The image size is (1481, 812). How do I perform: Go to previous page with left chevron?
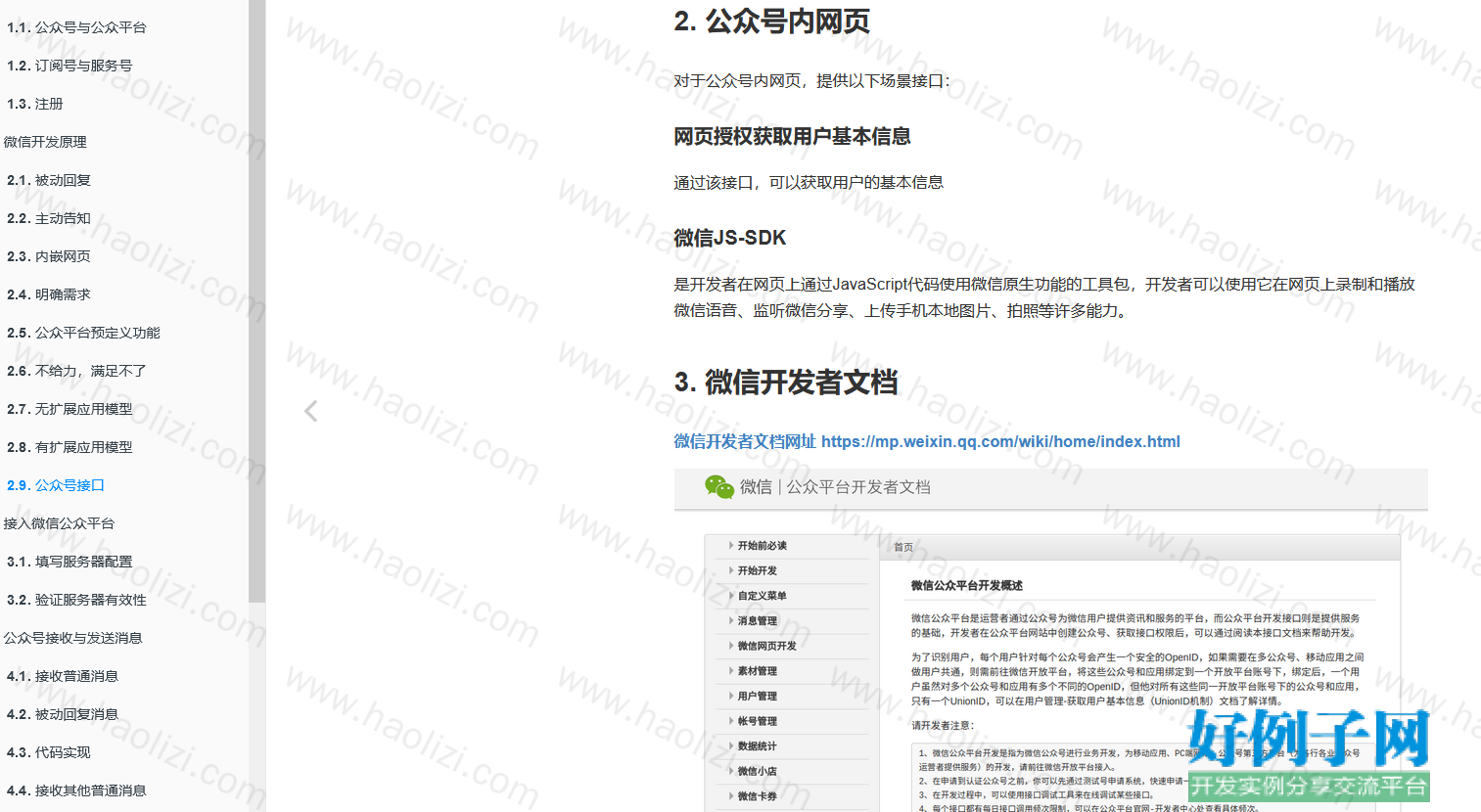click(x=311, y=411)
